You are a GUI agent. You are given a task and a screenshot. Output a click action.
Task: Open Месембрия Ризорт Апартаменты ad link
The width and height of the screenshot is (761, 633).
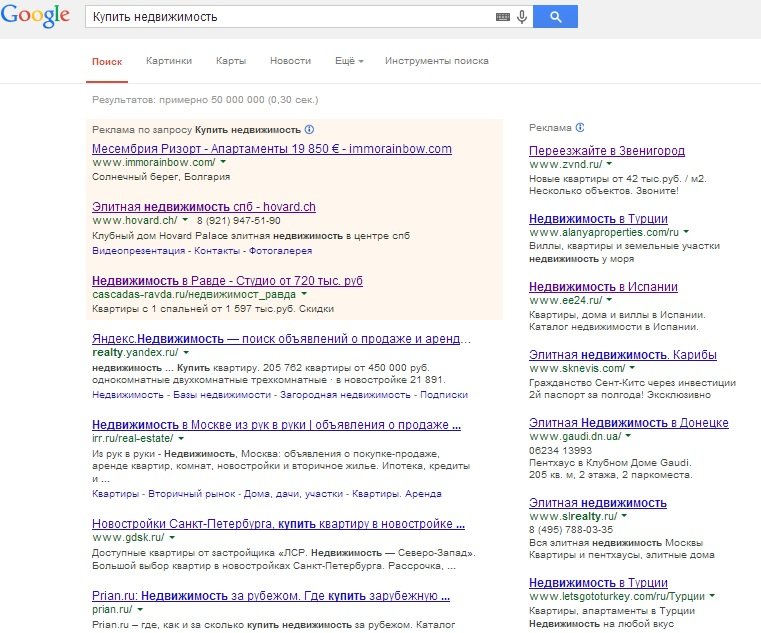[272, 149]
